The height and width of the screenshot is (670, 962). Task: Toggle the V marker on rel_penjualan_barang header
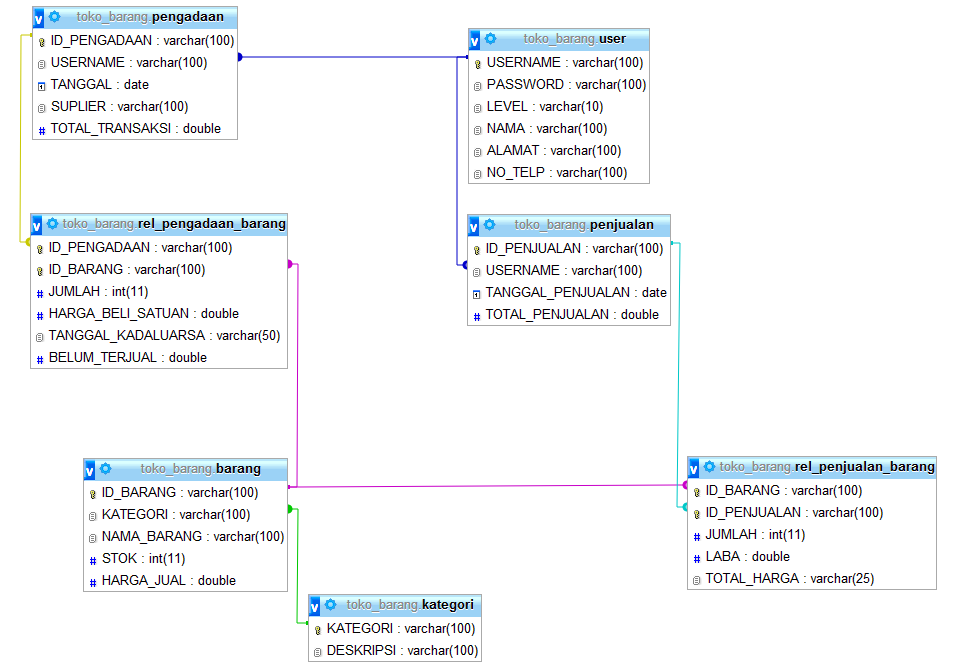coord(693,466)
